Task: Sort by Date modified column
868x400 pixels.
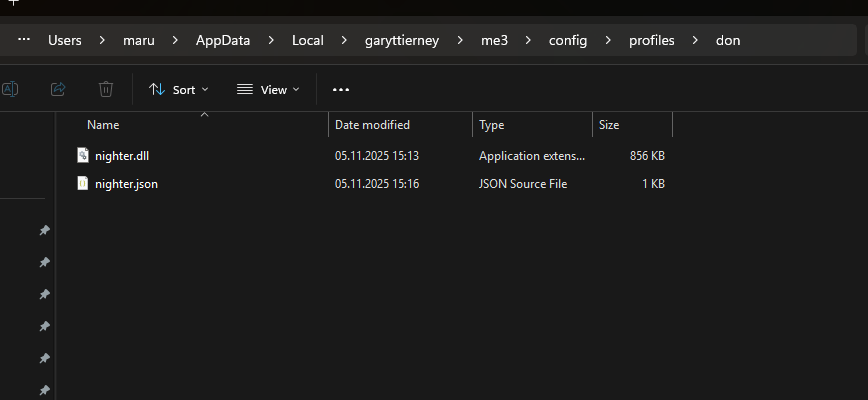Action: 372,125
